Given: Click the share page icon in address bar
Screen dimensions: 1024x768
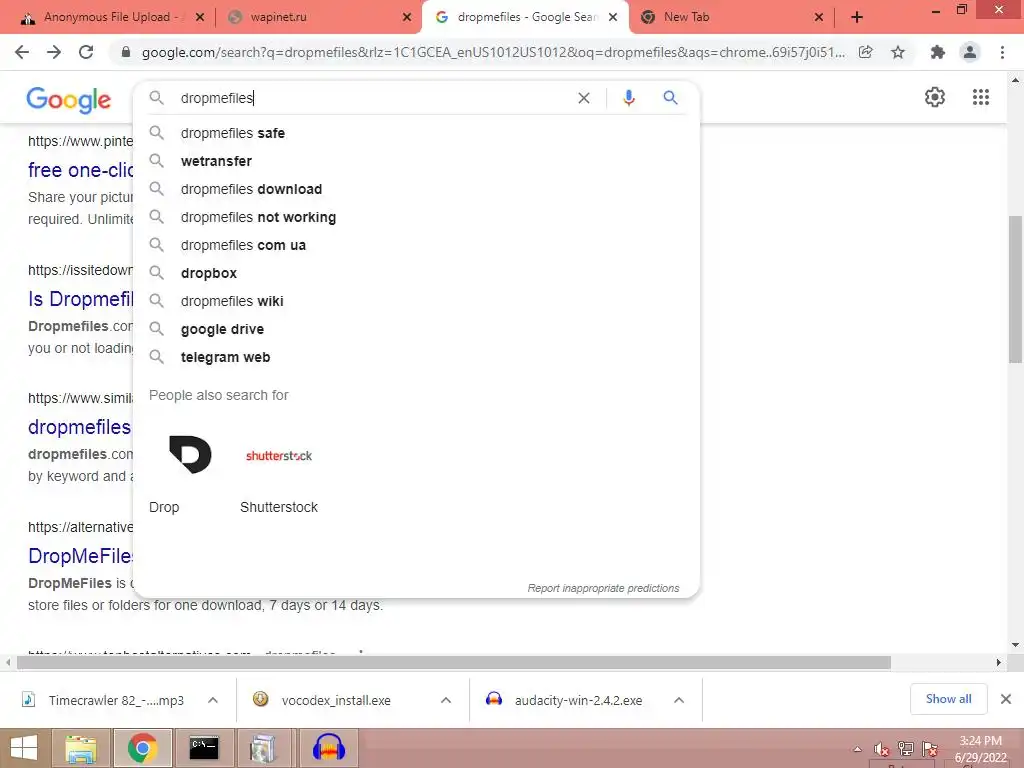Looking at the screenshot, I should [x=866, y=52].
